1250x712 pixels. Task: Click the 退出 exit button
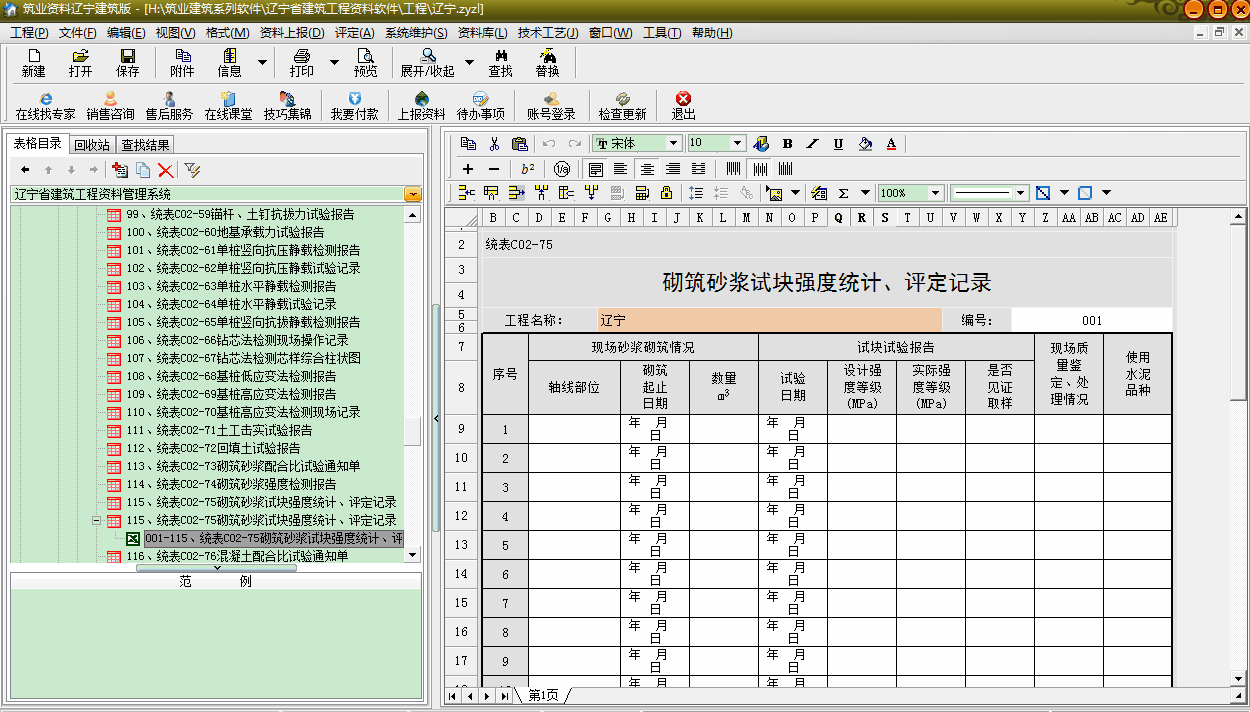point(683,105)
